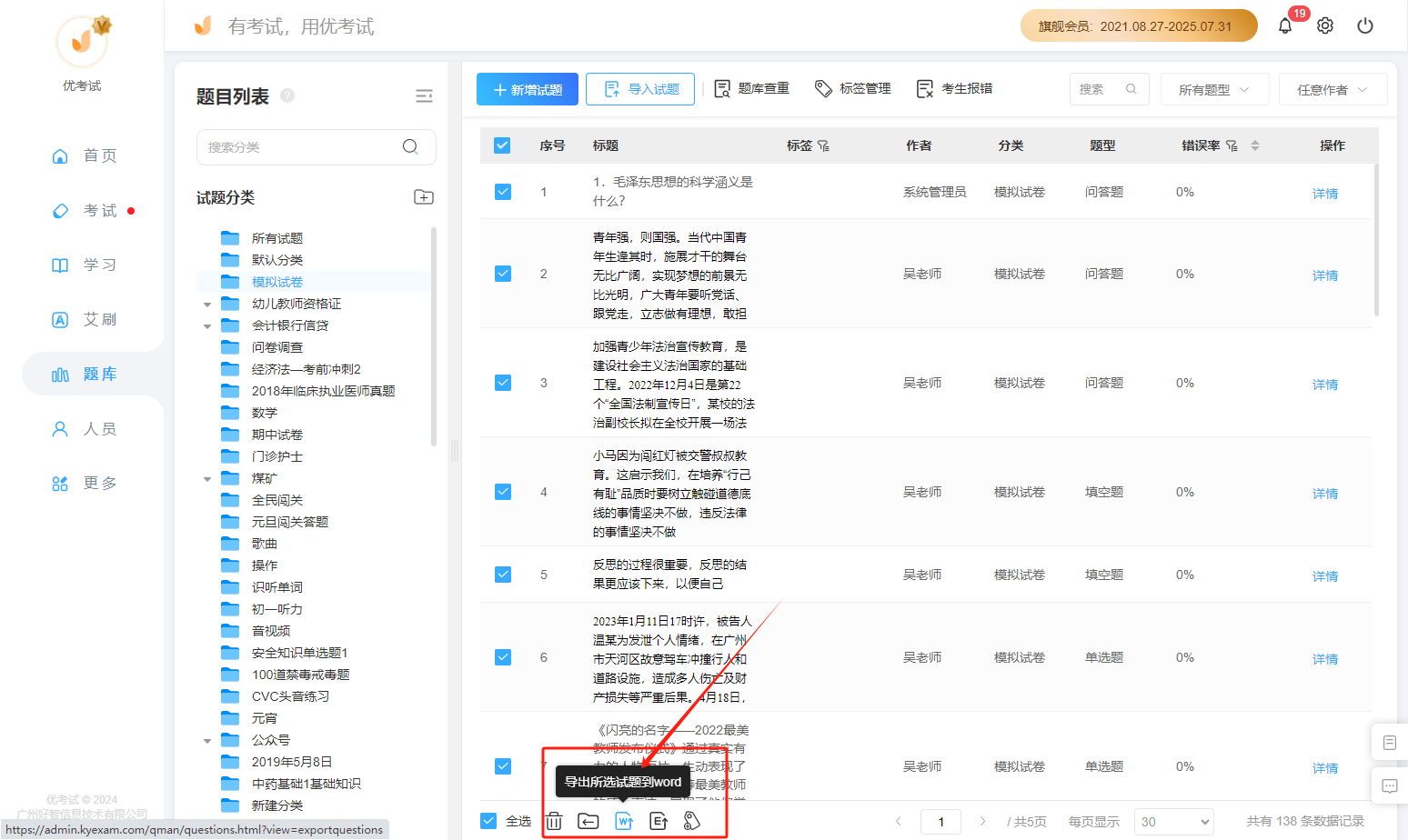Viewport: 1408px width, 840px height.
Task: Open the 所有试题 folder
Action: (277, 238)
